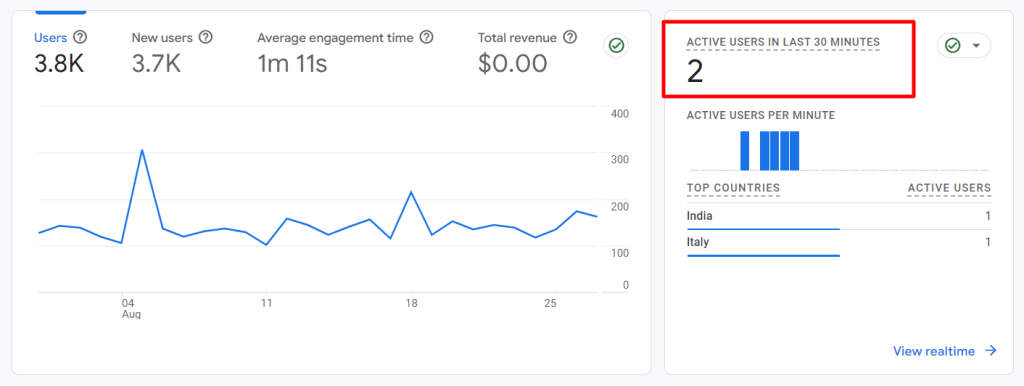Click the ACTIVE USERS IN LAST 30 MINUTES label

click(x=783, y=42)
